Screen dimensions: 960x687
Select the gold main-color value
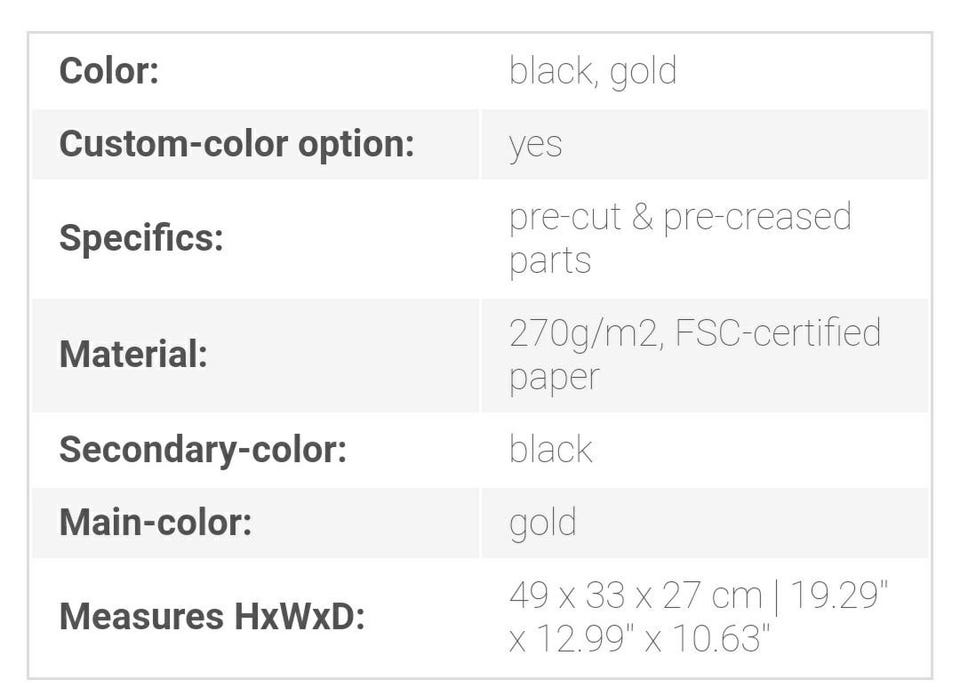click(x=542, y=525)
